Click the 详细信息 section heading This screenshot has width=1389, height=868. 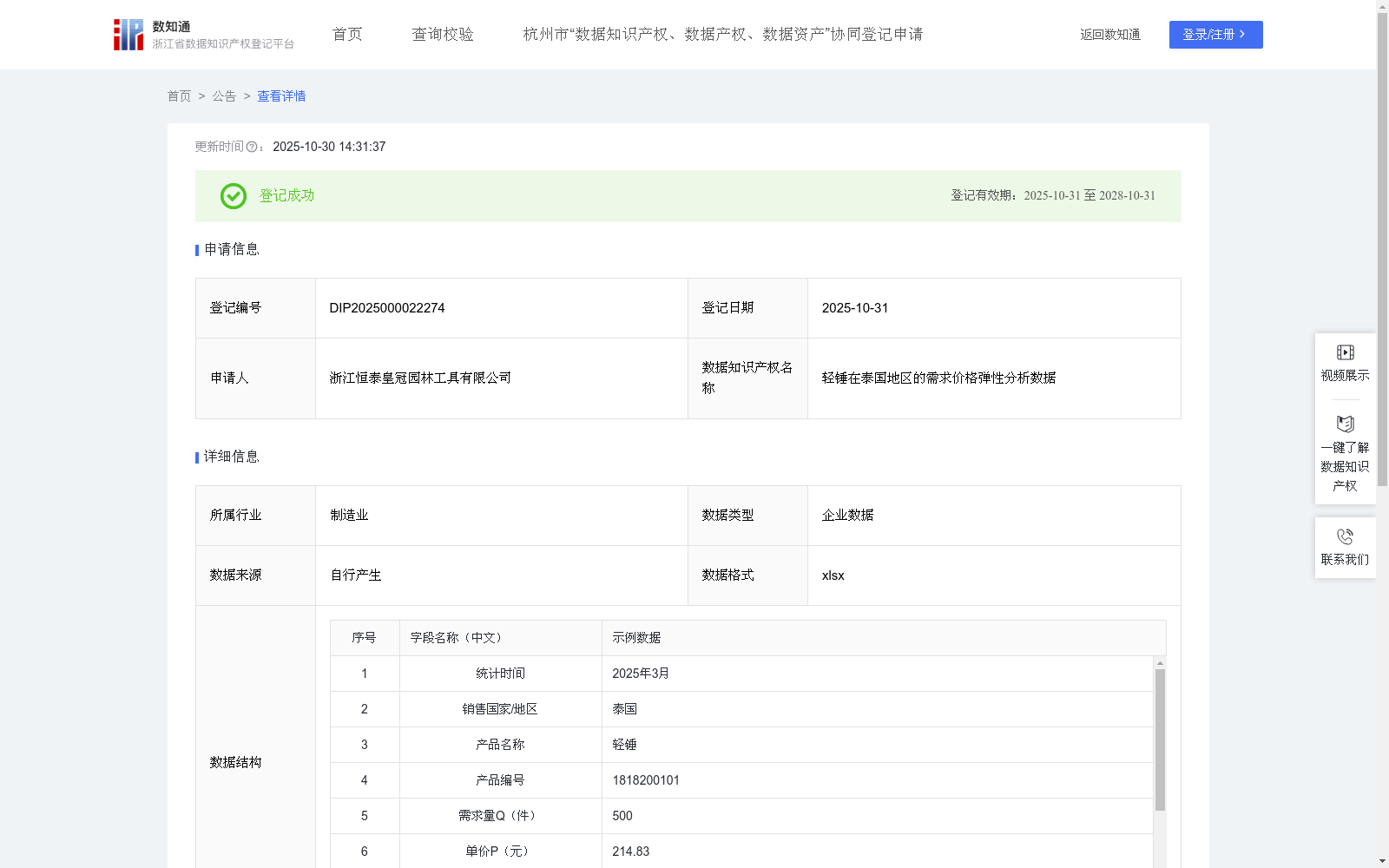pyautogui.click(x=231, y=457)
